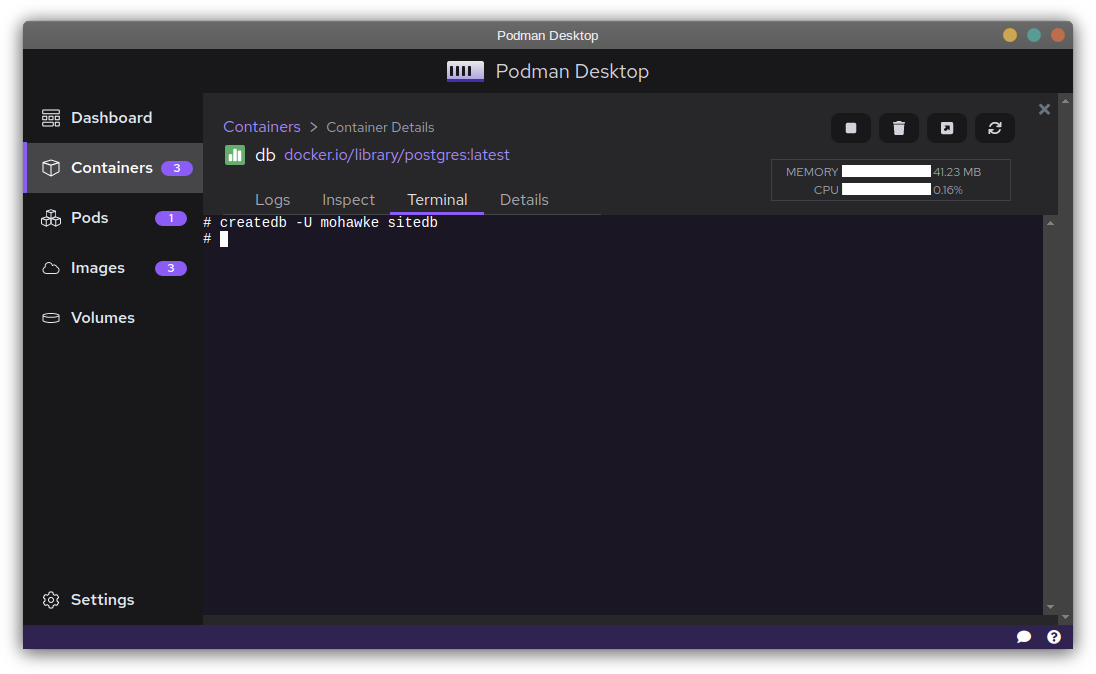Close the container details panel
Viewport: 1096px width, 674px height.
tap(1044, 109)
